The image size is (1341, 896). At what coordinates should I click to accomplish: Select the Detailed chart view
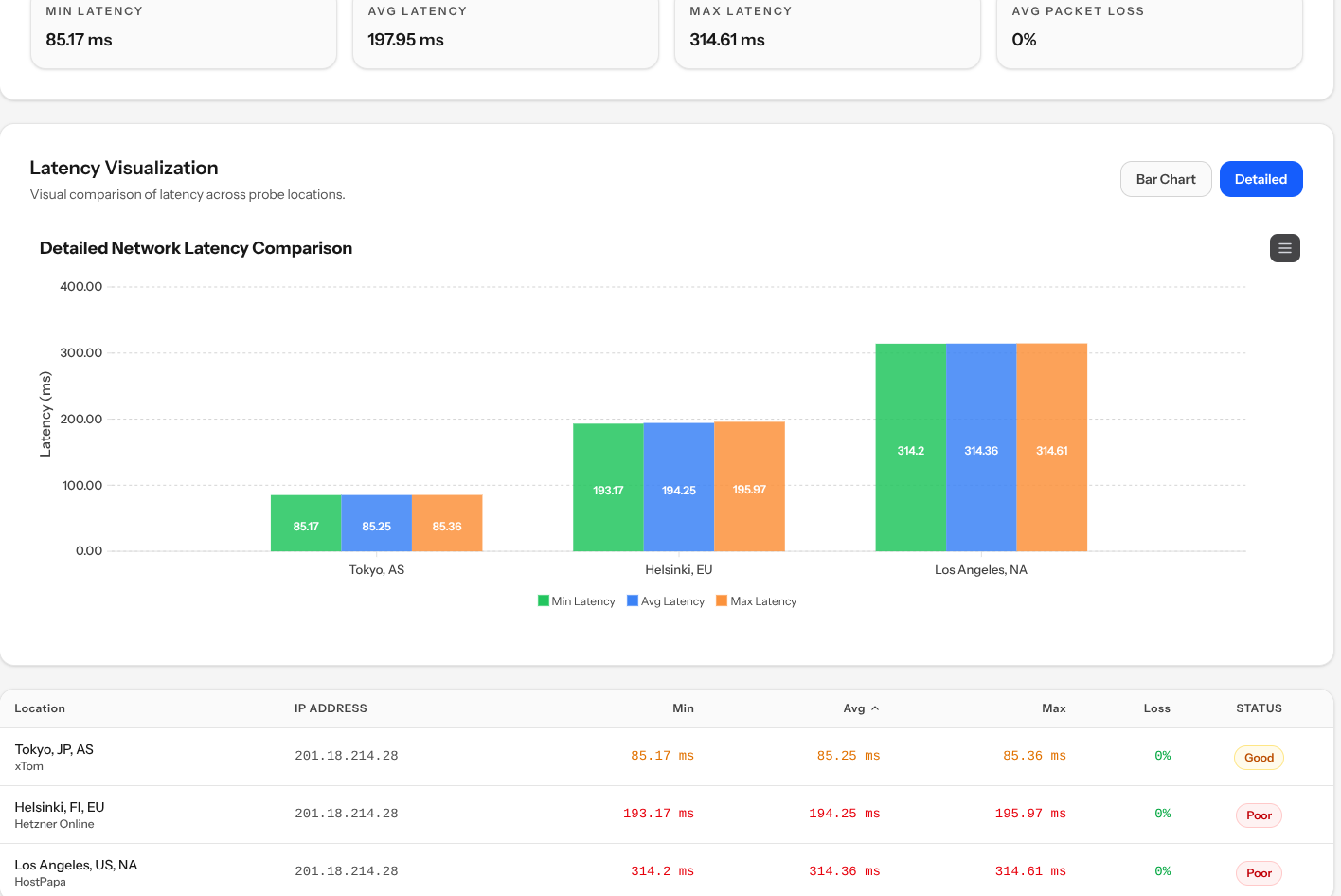pos(1261,179)
